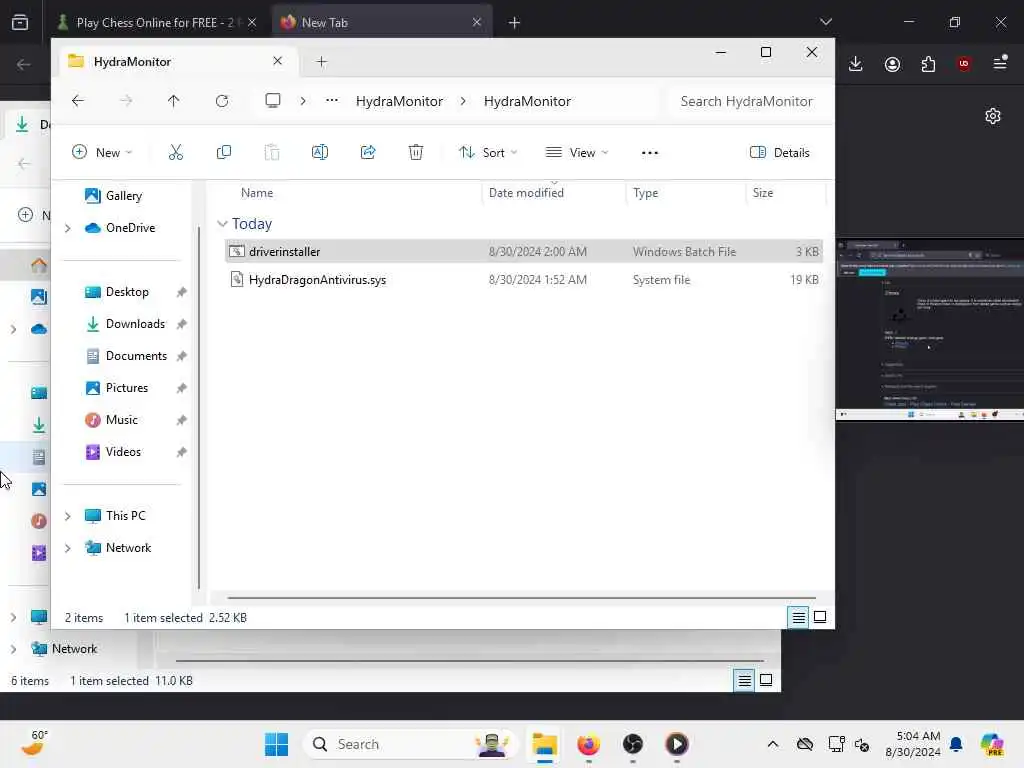This screenshot has height=768, width=1024.
Task: Click the settings gear on New Tab page
Action: tap(993, 116)
